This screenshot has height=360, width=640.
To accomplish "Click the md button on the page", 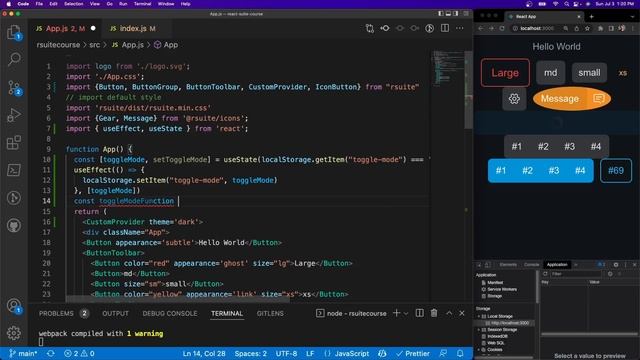I will 551,73.
